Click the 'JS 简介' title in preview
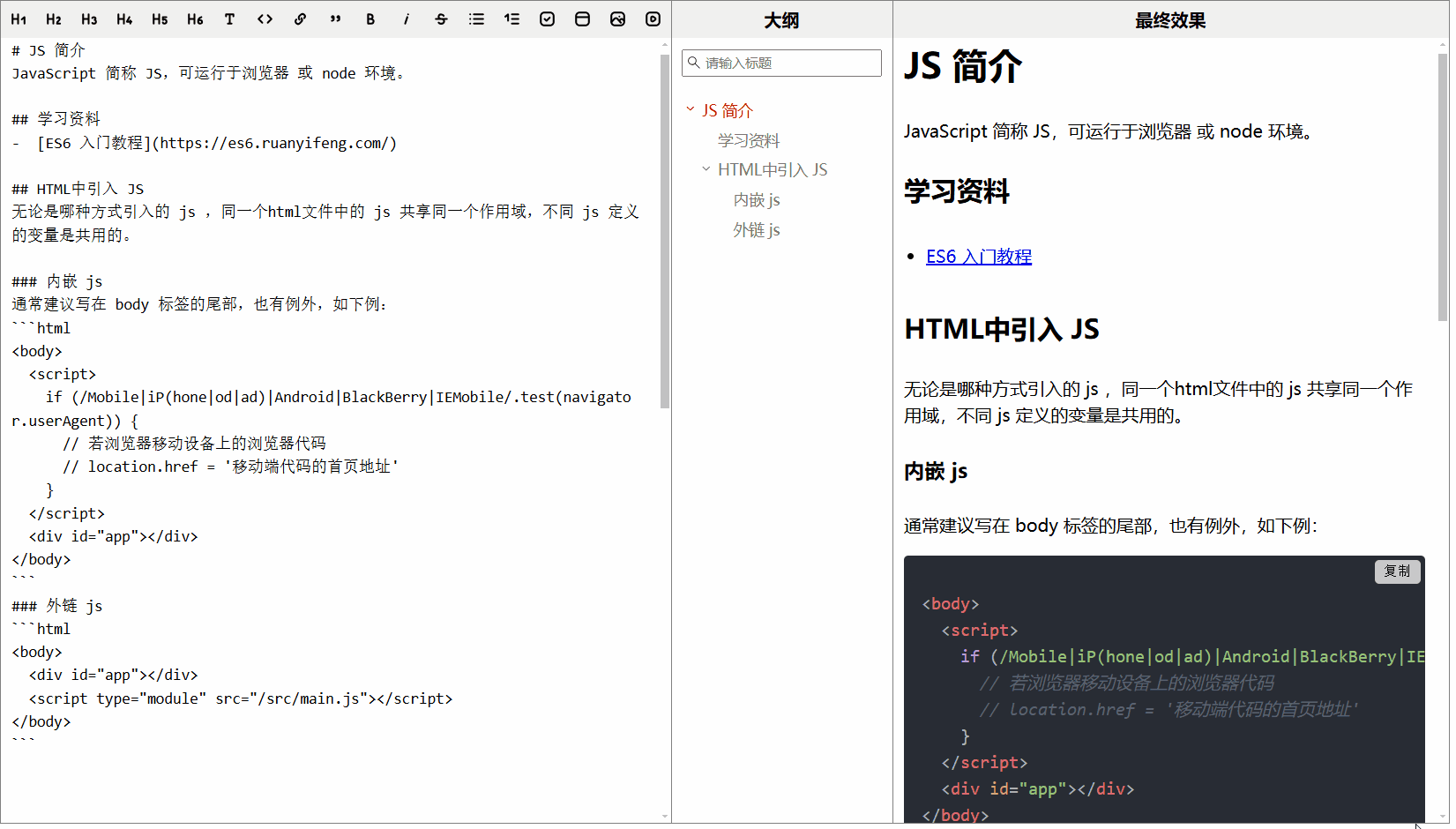 (963, 67)
